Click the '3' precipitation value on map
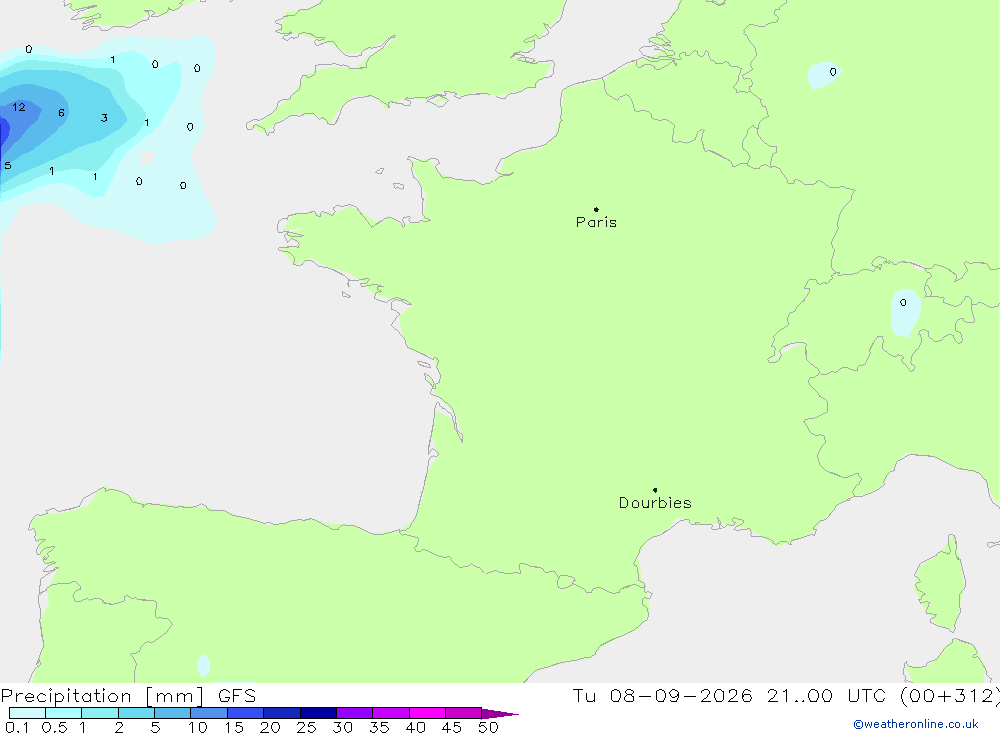 coord(104,118)
